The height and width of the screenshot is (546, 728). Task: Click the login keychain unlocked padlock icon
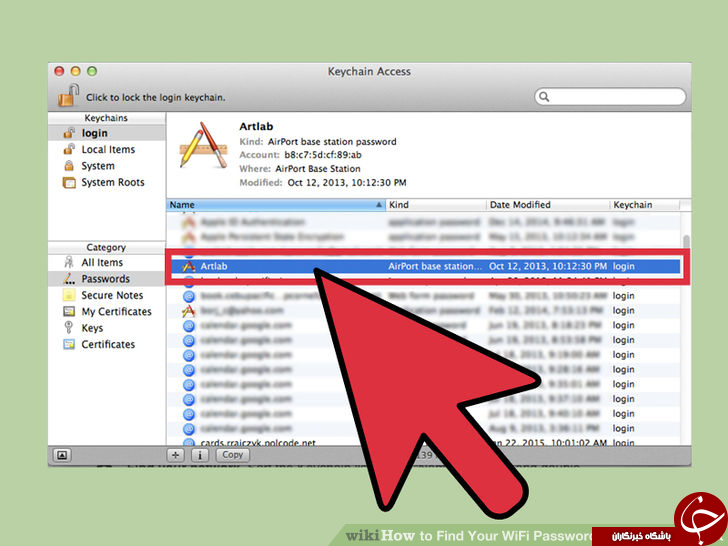(69, 133)
